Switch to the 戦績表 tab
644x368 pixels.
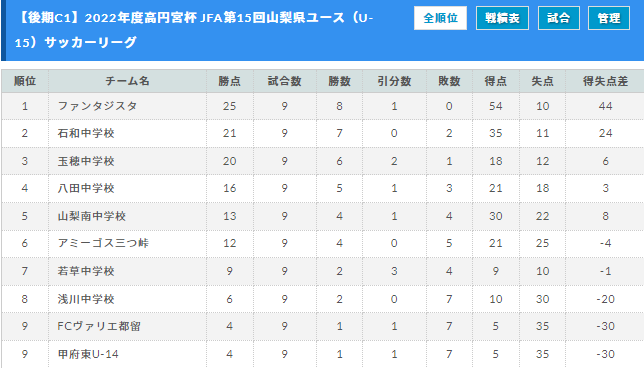tap(502, 18)
